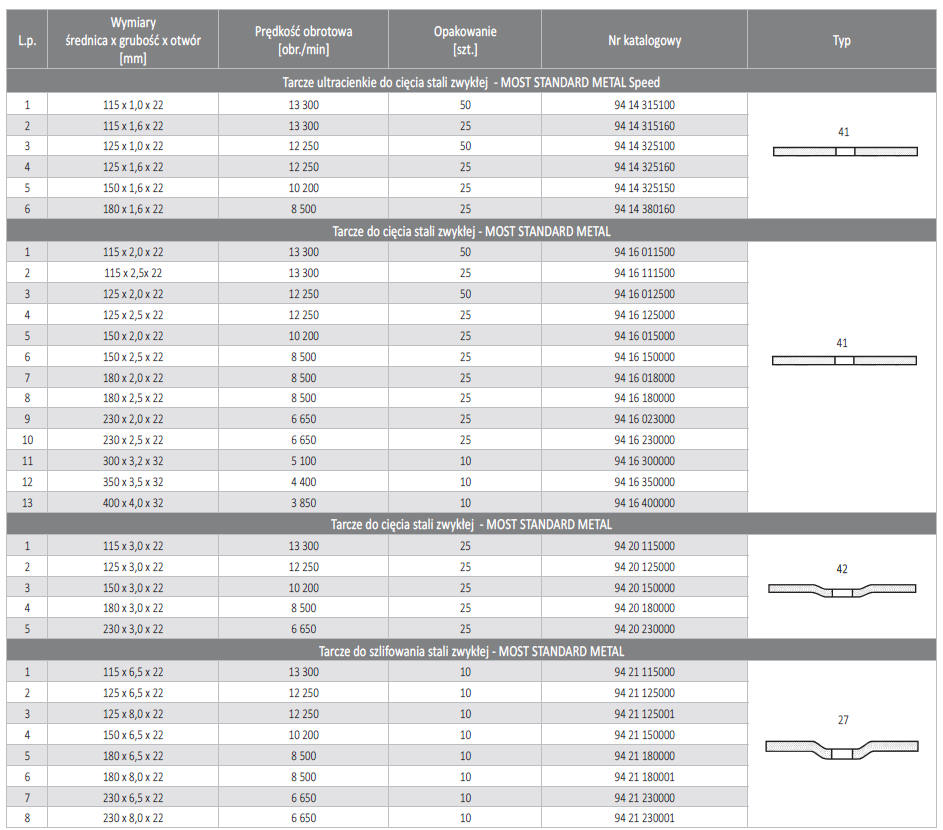
Task: Click dimension cell '180 x 1,6 x 22'
Action: [x=133, y=209]
